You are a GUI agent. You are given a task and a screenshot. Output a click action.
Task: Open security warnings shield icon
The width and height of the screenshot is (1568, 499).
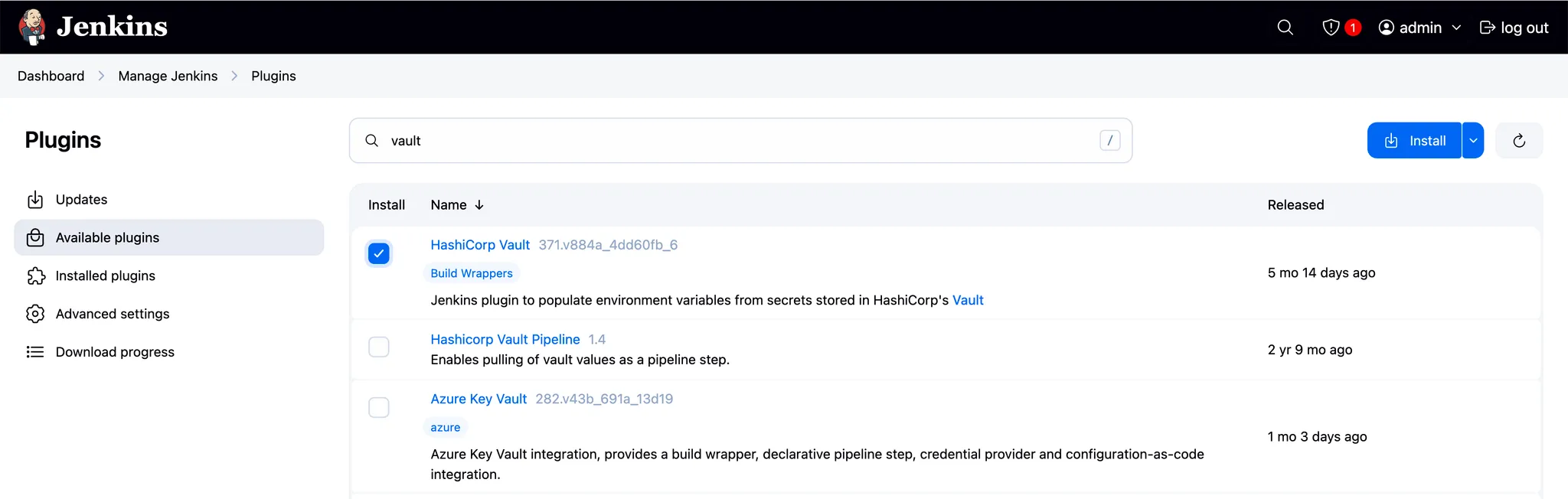(1331, 28)
